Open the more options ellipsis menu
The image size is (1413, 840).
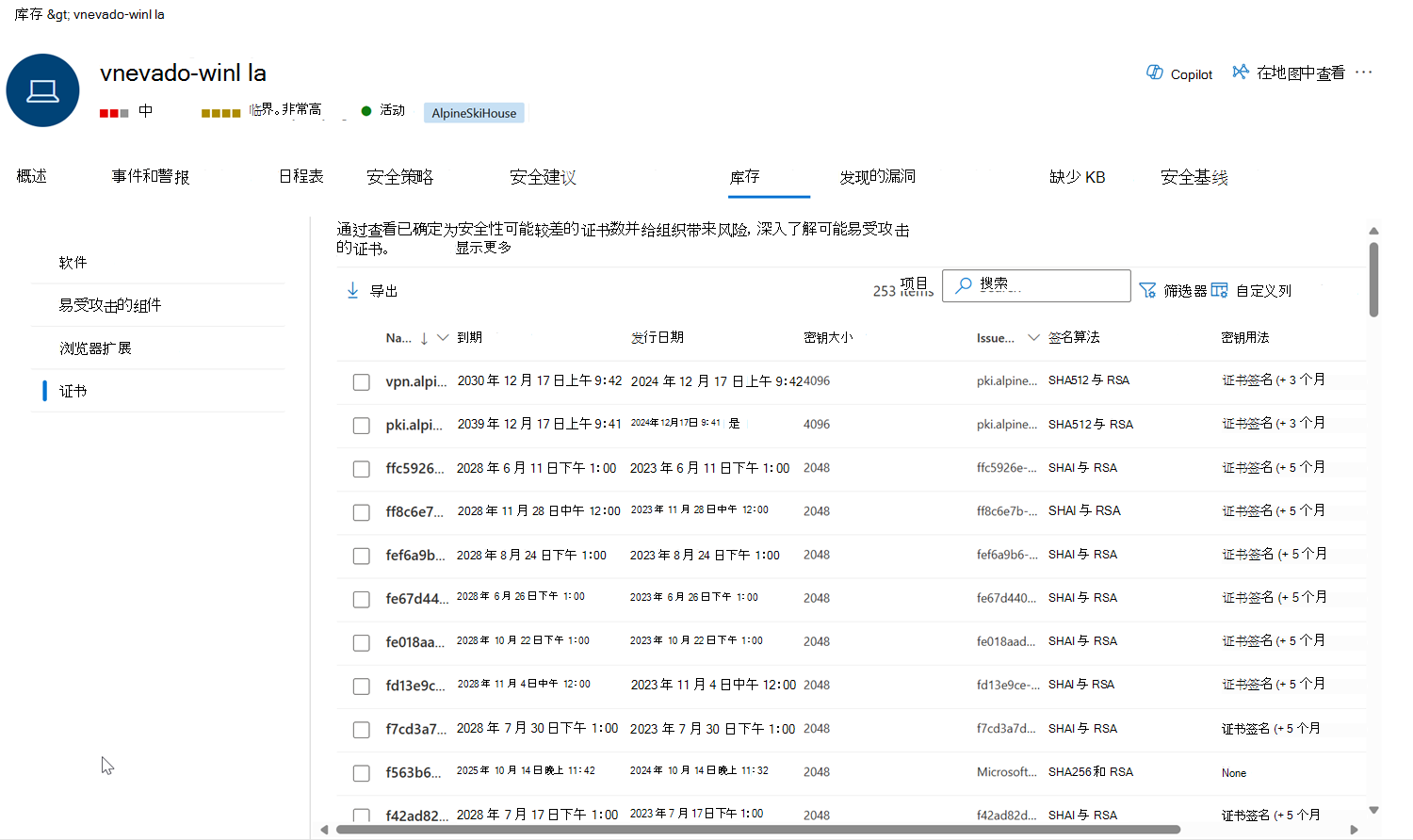point(1363,73)
